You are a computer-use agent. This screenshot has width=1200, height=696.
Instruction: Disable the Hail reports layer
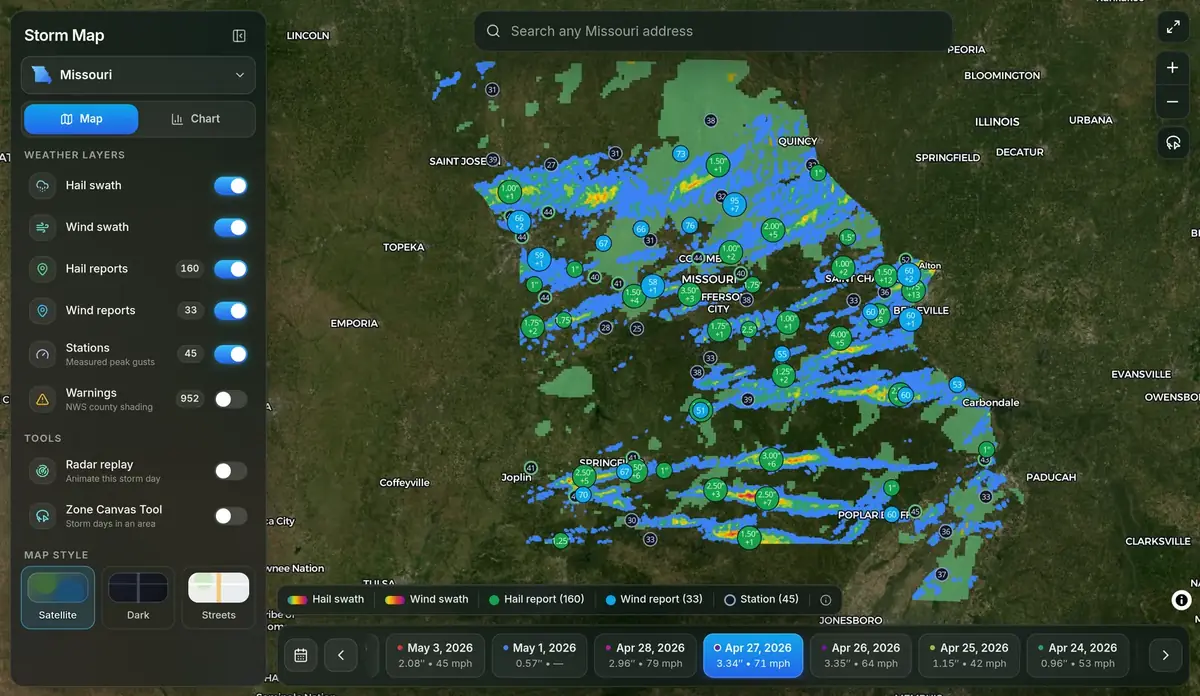231,269
